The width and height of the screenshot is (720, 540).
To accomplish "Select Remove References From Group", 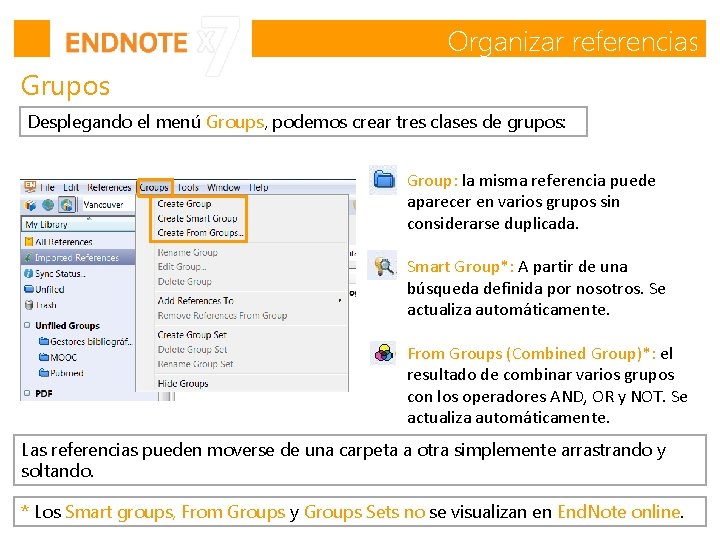I will click(222, 315).
